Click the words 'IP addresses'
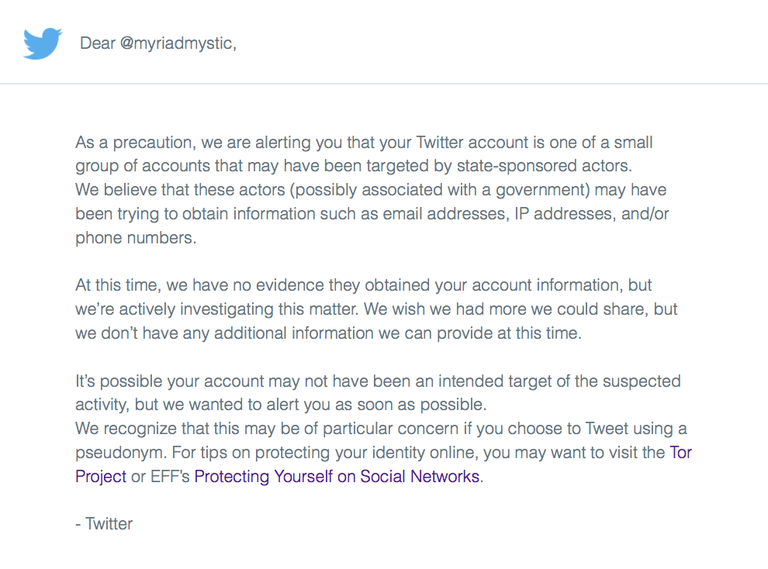 (564, 213)
